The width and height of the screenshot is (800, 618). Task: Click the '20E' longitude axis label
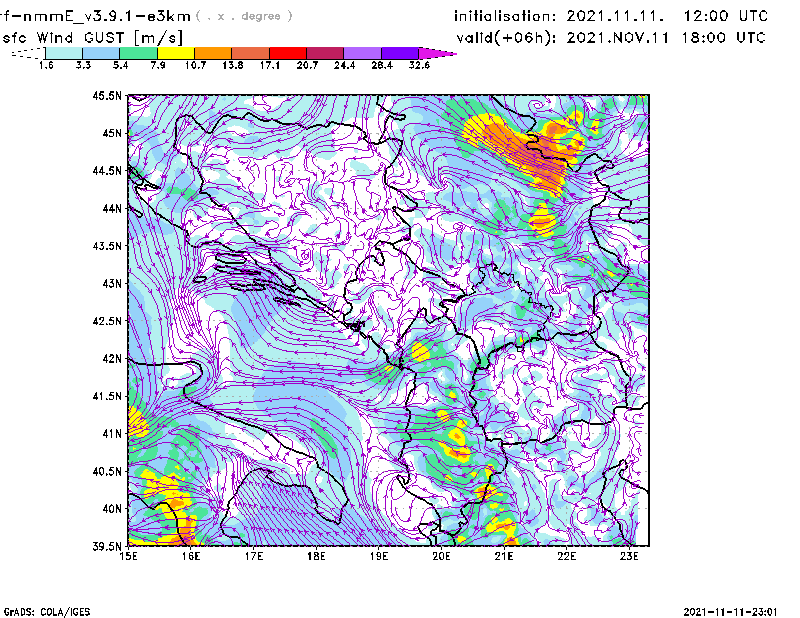[x=441, y=556]
